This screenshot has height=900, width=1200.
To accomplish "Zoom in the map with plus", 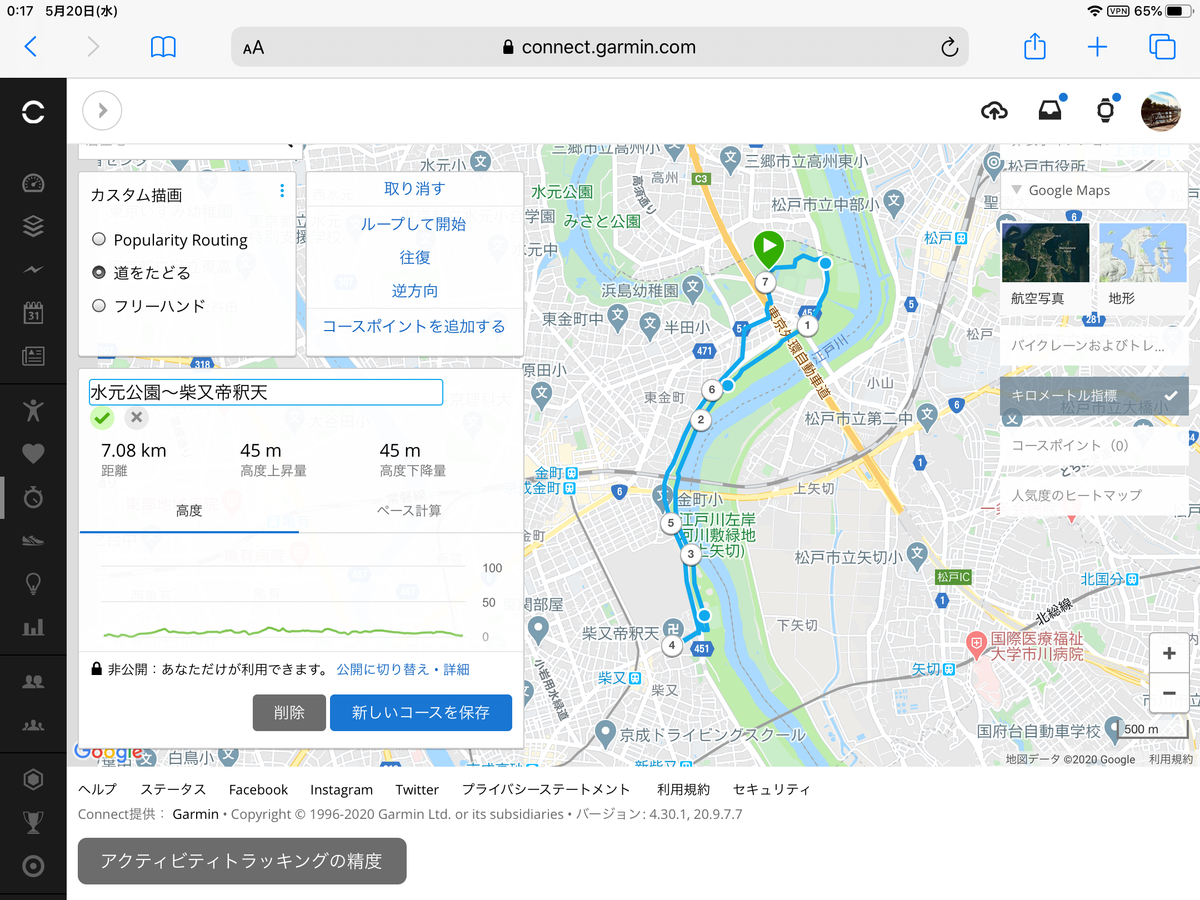I will [x=1169, y=653].
